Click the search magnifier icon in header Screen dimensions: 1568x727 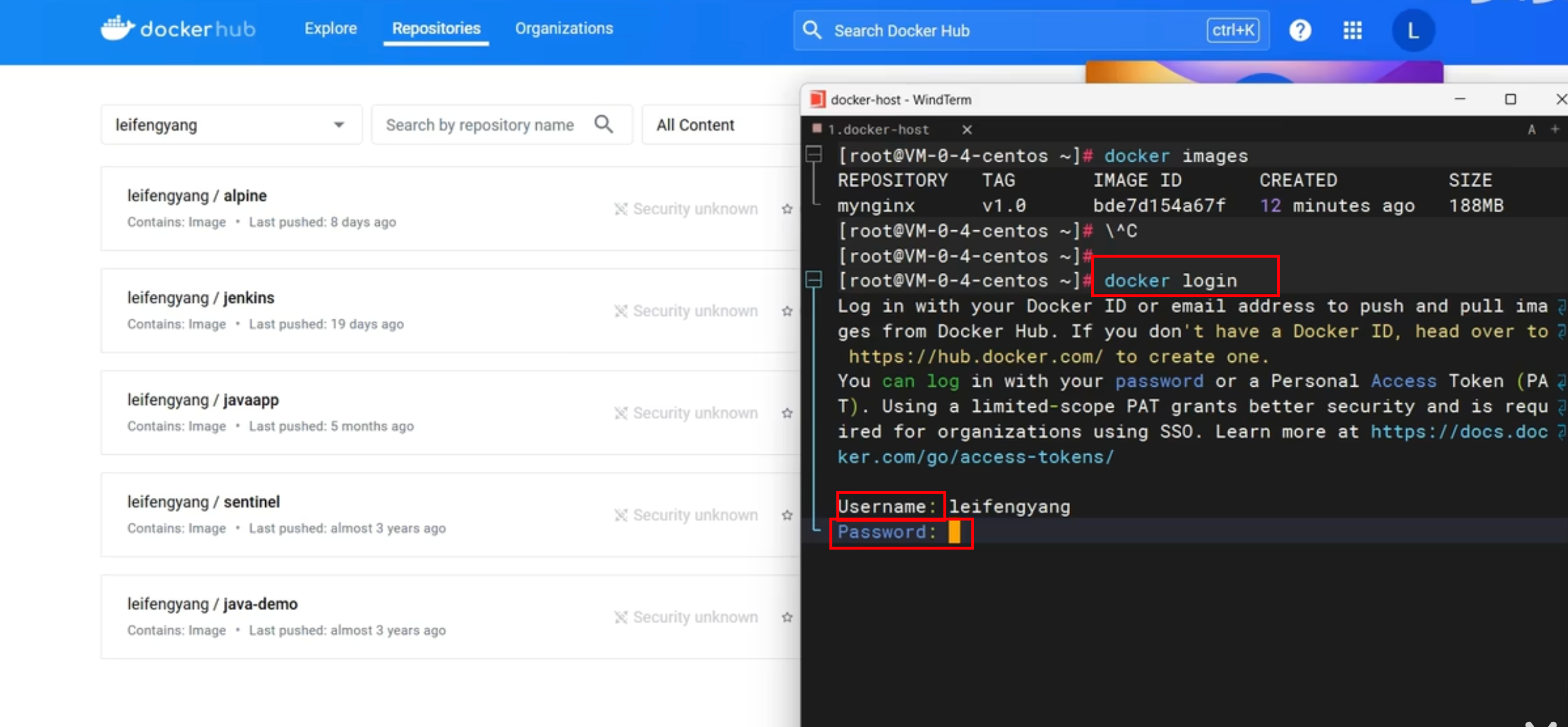tap(812, 30)
